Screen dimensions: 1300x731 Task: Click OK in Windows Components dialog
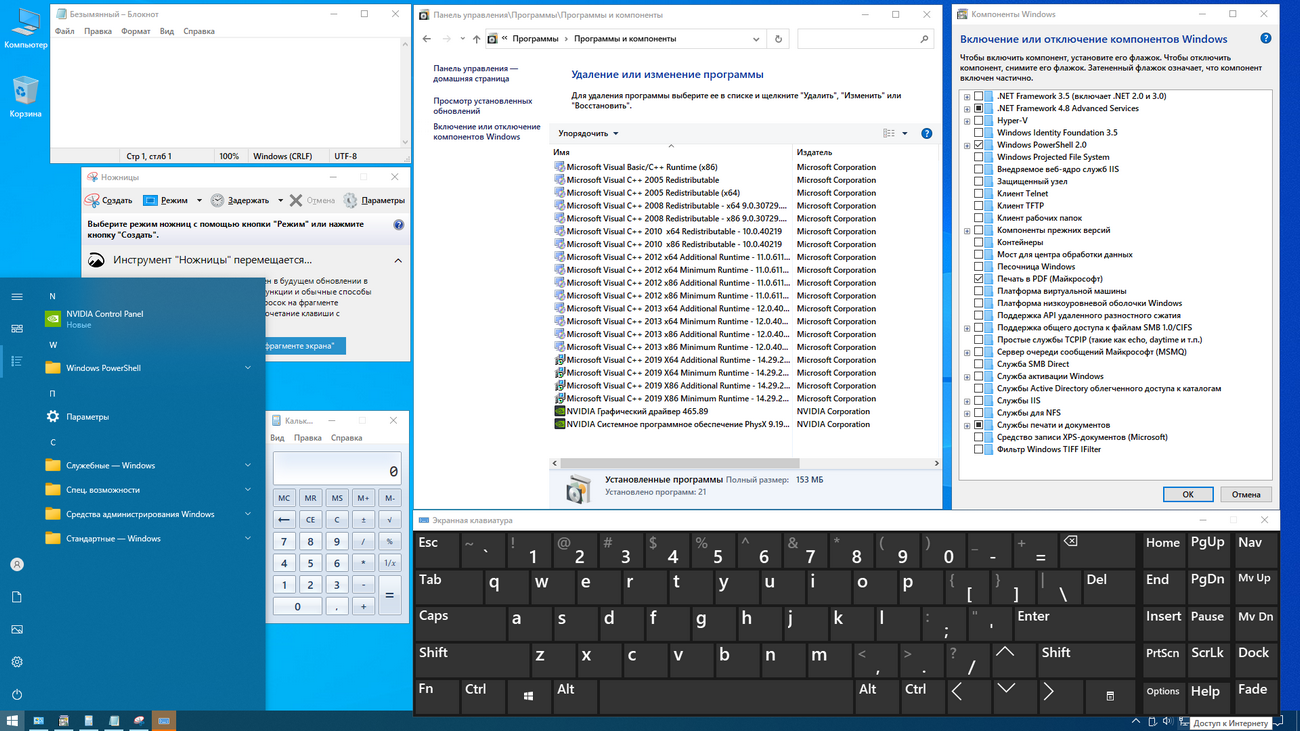1187,494
